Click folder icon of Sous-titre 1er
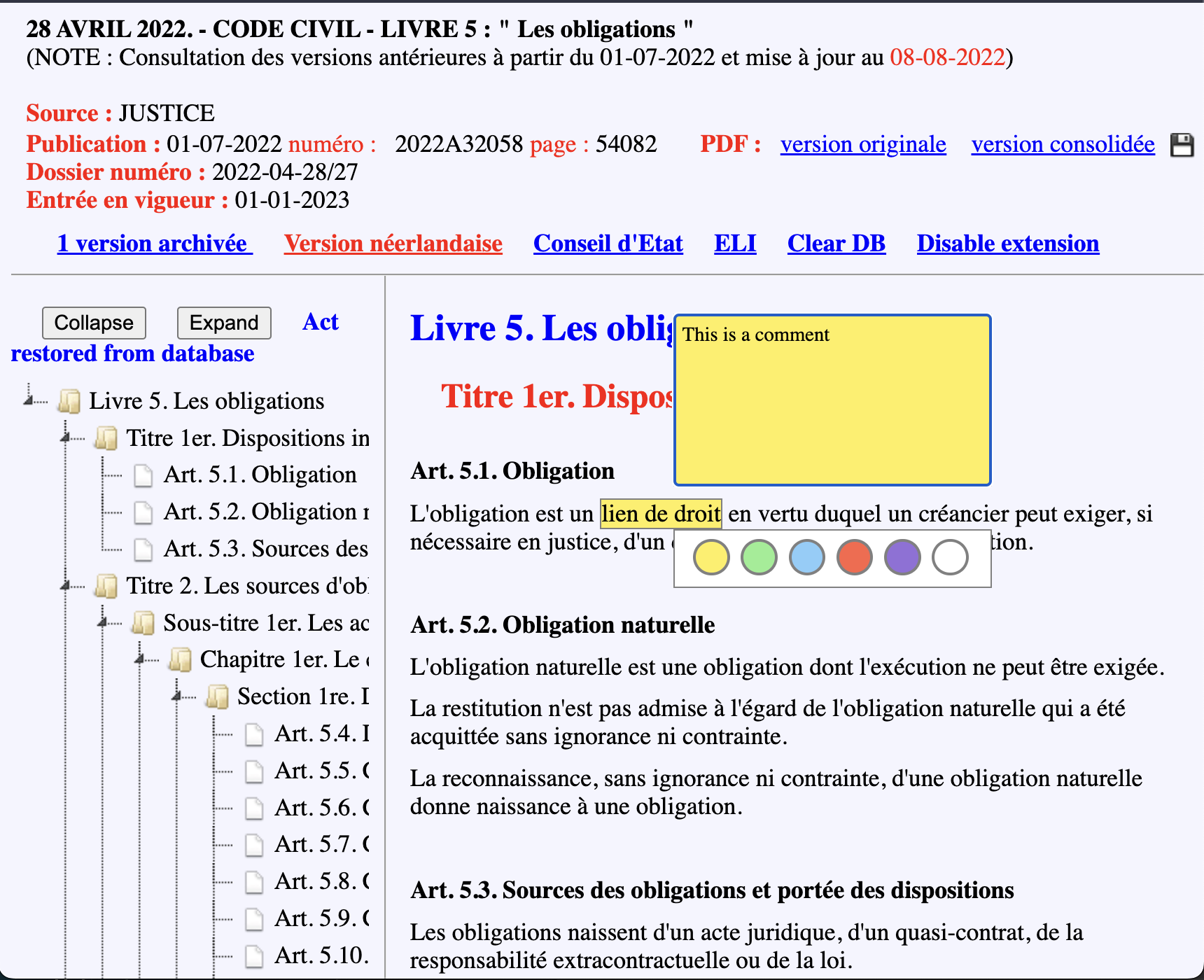 143,623
